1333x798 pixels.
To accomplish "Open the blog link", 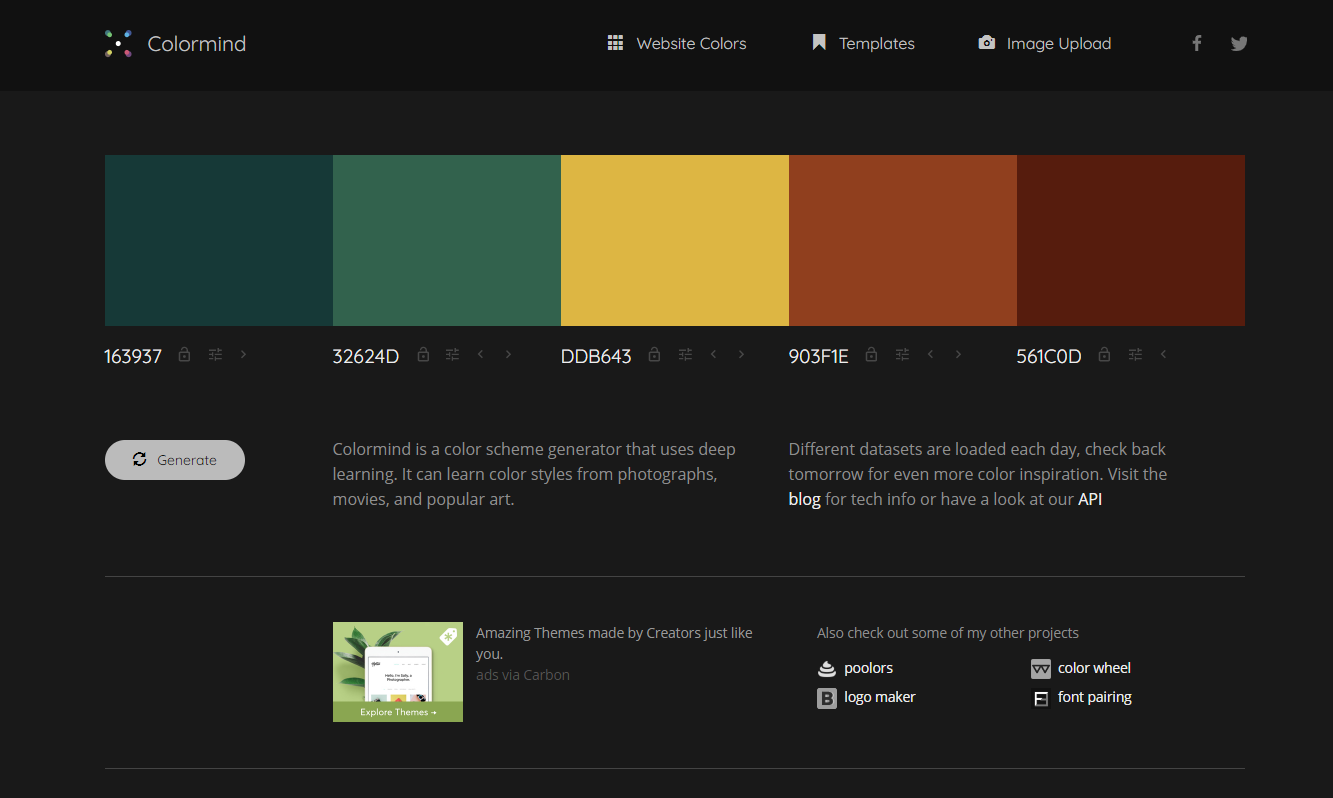I will 805,498.
